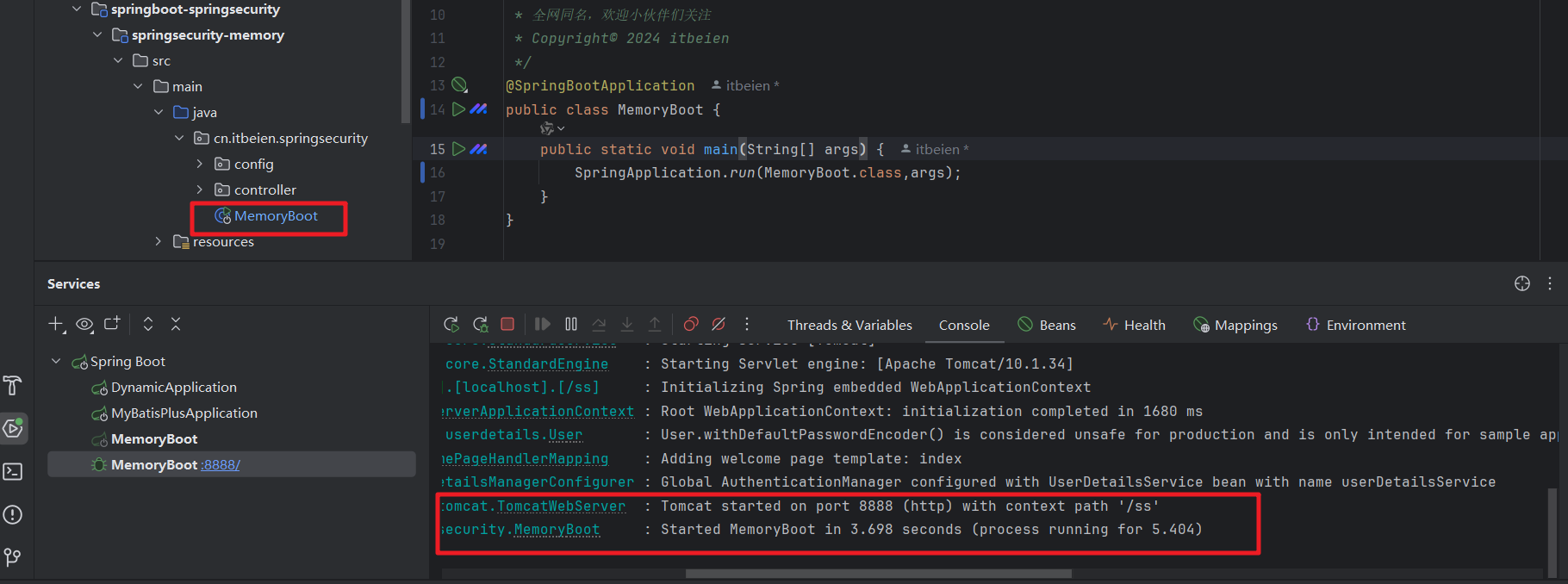Expand the controller package
1568x584 pixels.
coord(200,189)
